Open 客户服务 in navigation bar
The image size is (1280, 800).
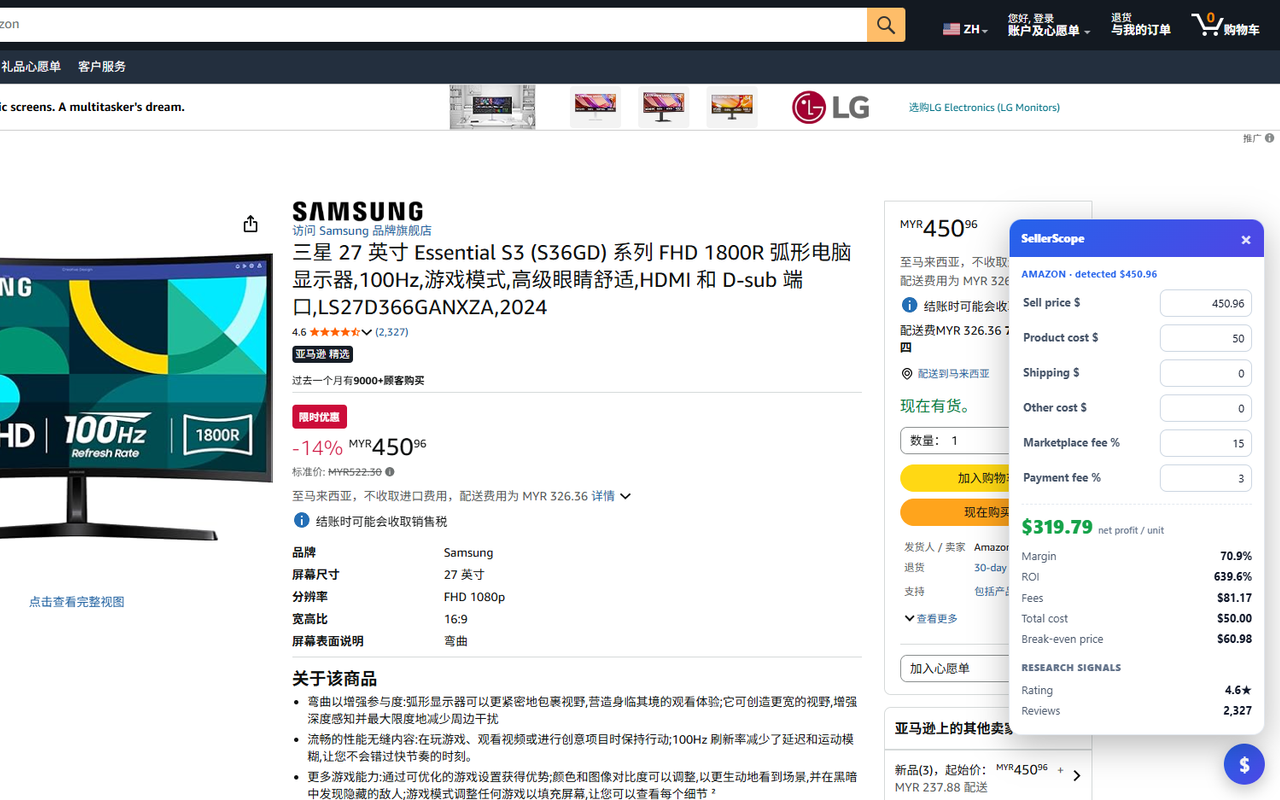102,67
